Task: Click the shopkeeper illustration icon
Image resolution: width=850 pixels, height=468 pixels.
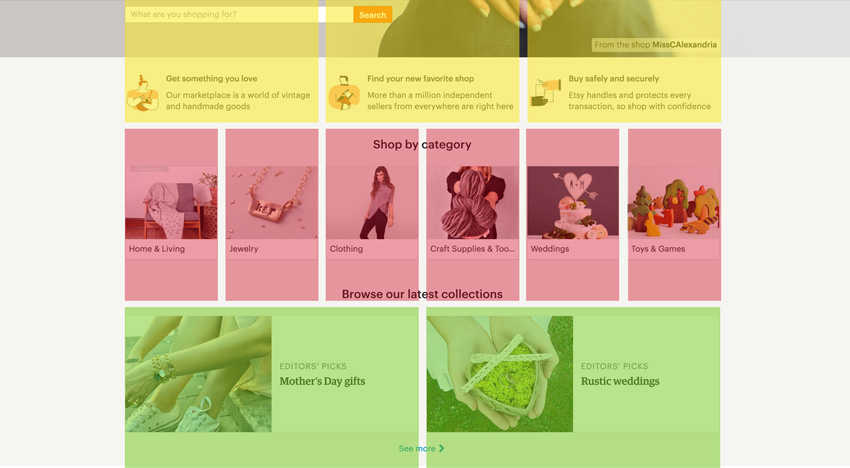Action: click(x=344, y=93)
